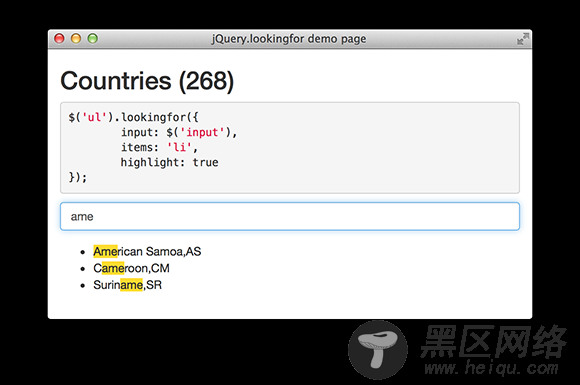
Task: Close the window with red button
Action: tap(59, 38)
